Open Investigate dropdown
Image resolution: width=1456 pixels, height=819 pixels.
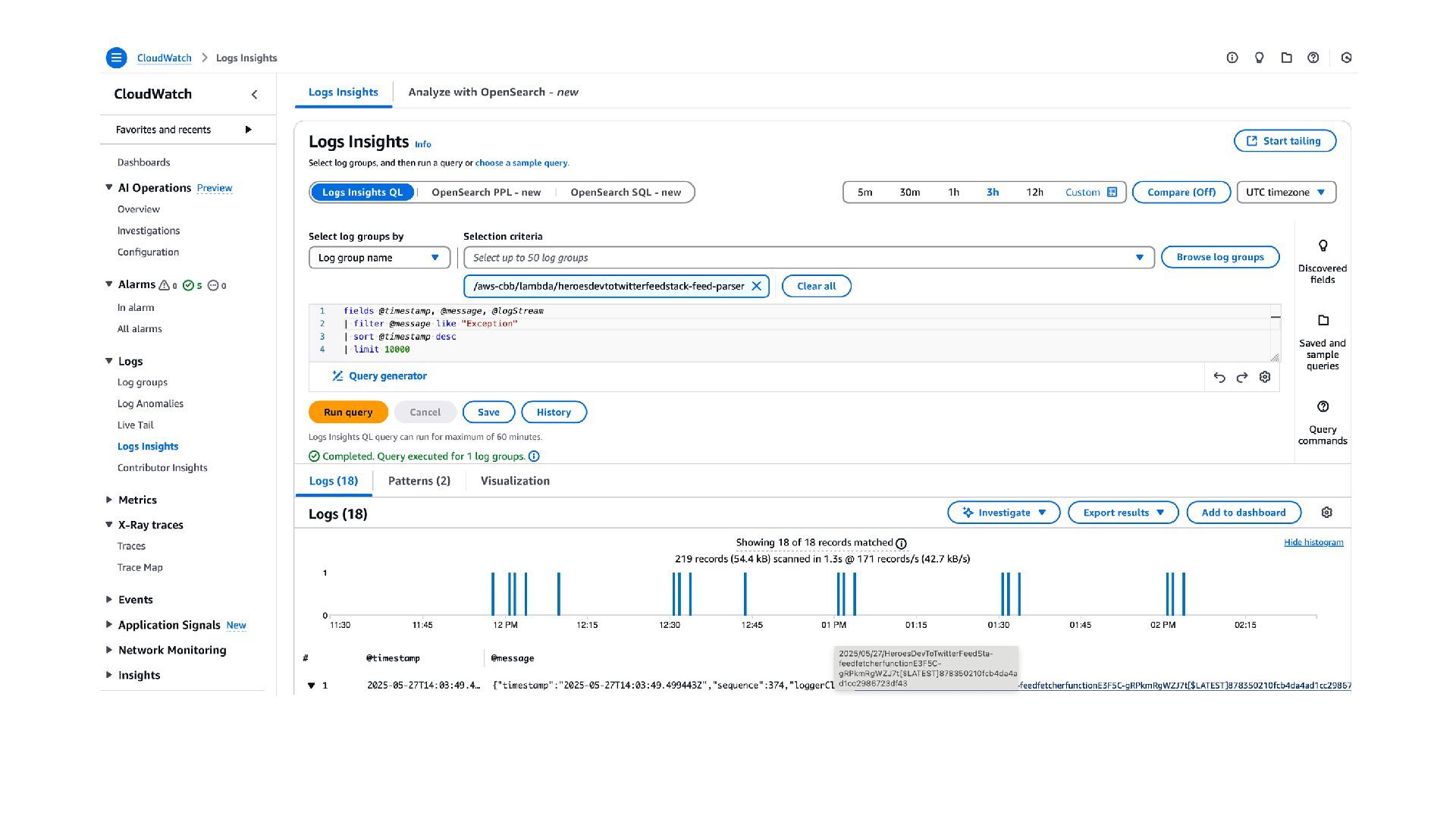point(1004,513)
